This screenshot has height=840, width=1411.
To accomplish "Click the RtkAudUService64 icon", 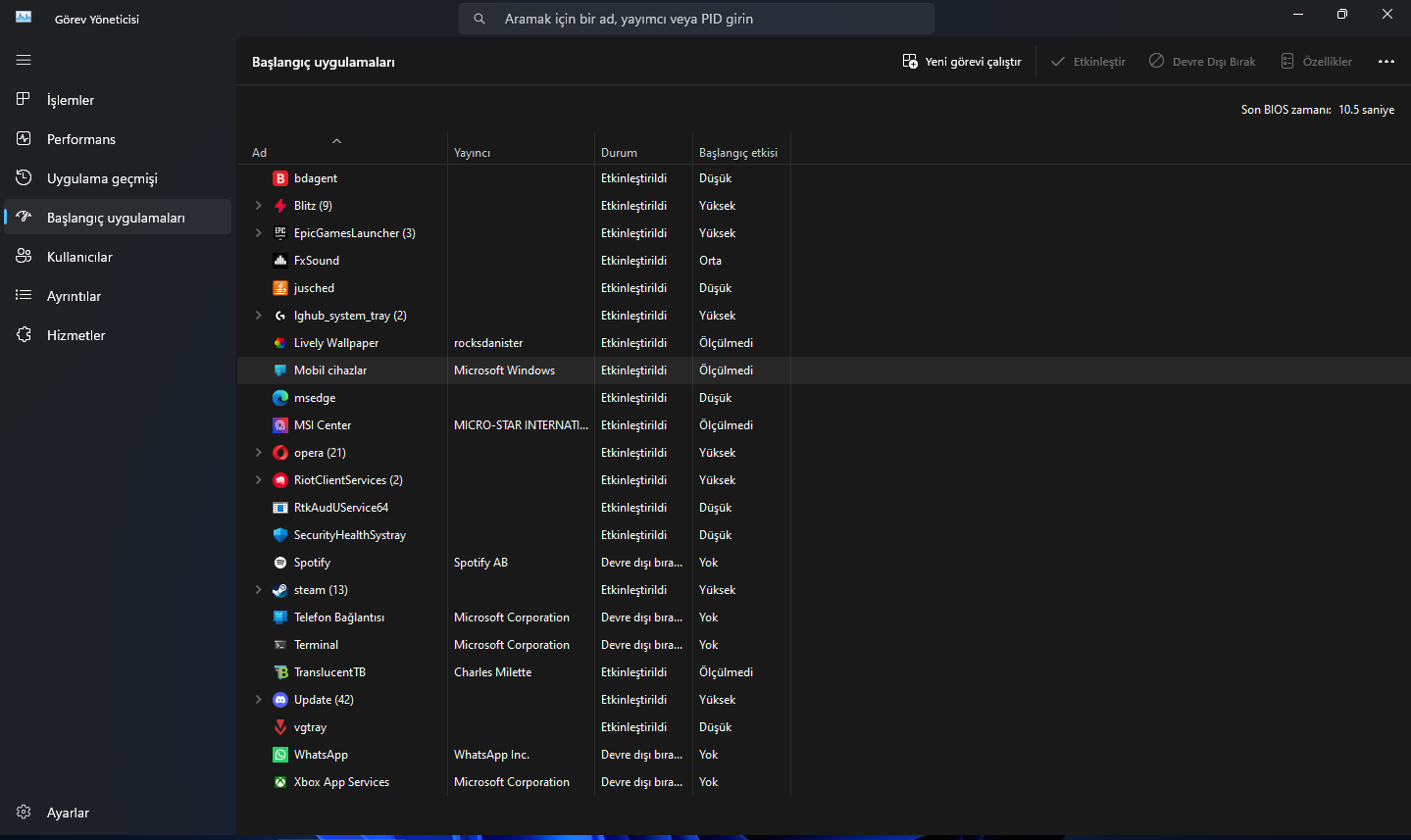I will point(280,508).
